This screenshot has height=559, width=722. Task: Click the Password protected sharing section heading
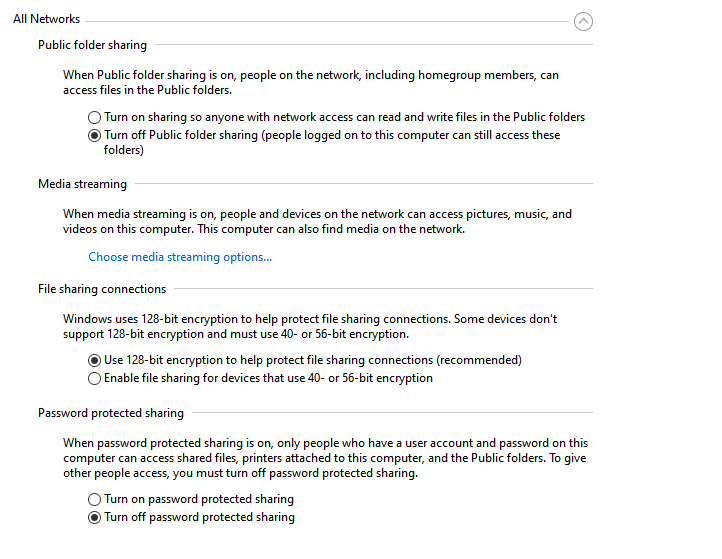pyautogui.click(x=111, y=413)
